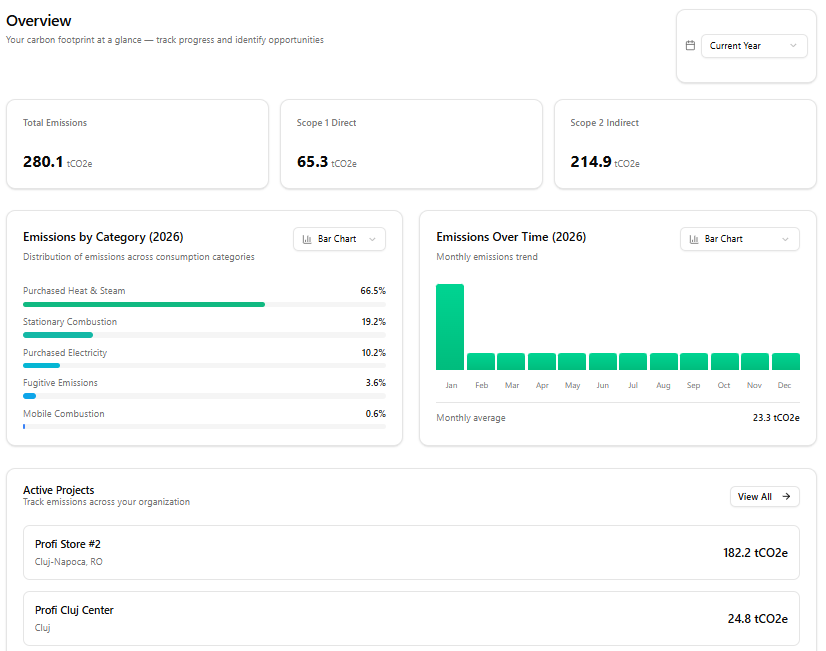Click the Jan axis label
Image resolution: width=826 pixels, height=651 pixels.
point(451,386)
